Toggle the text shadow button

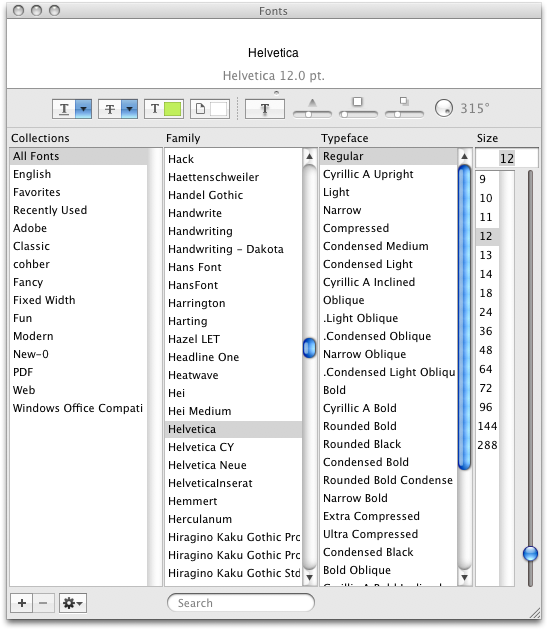point(265,109)
